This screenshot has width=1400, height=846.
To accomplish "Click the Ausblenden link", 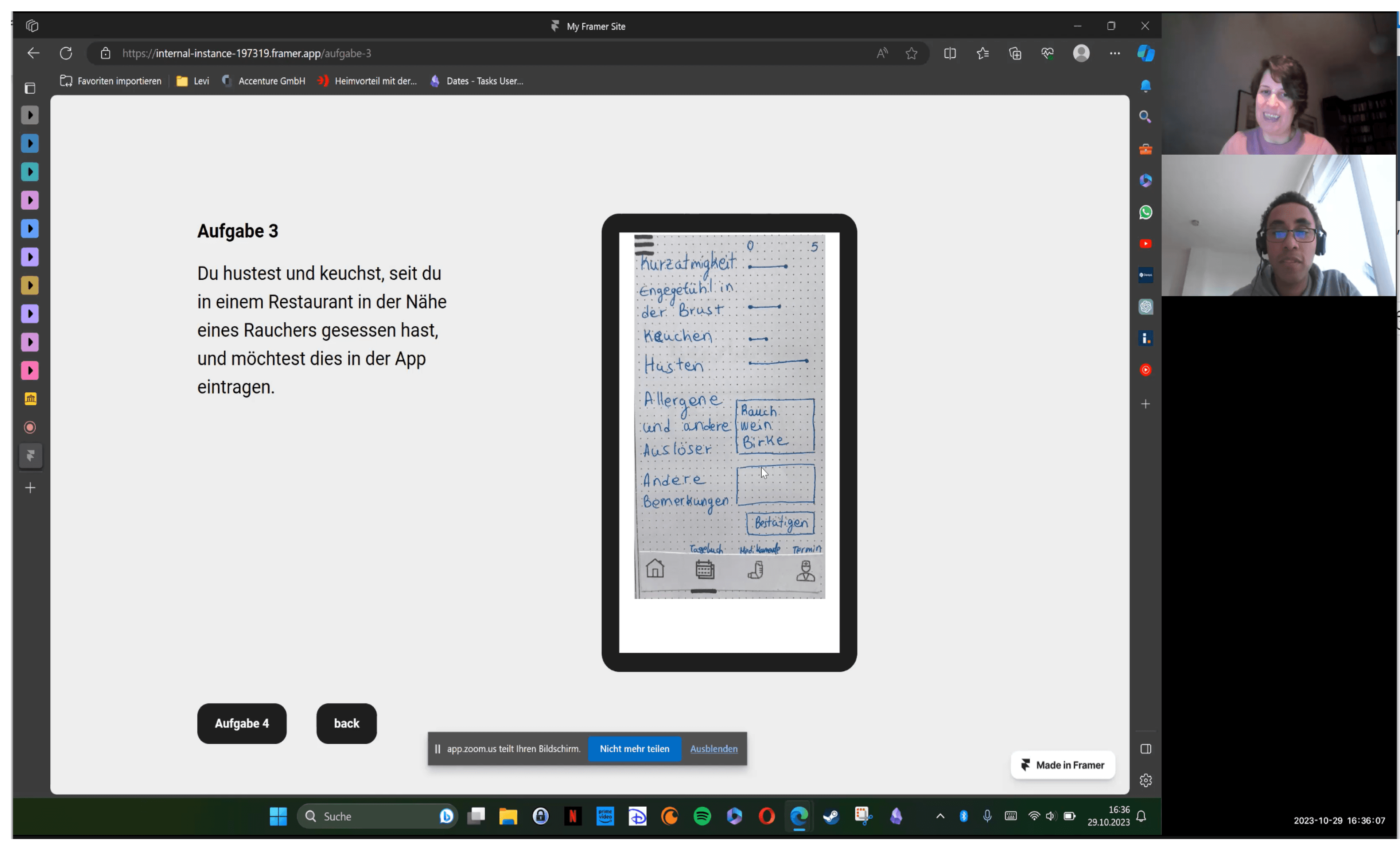I will pyautogui.click(x=713, y=749).
